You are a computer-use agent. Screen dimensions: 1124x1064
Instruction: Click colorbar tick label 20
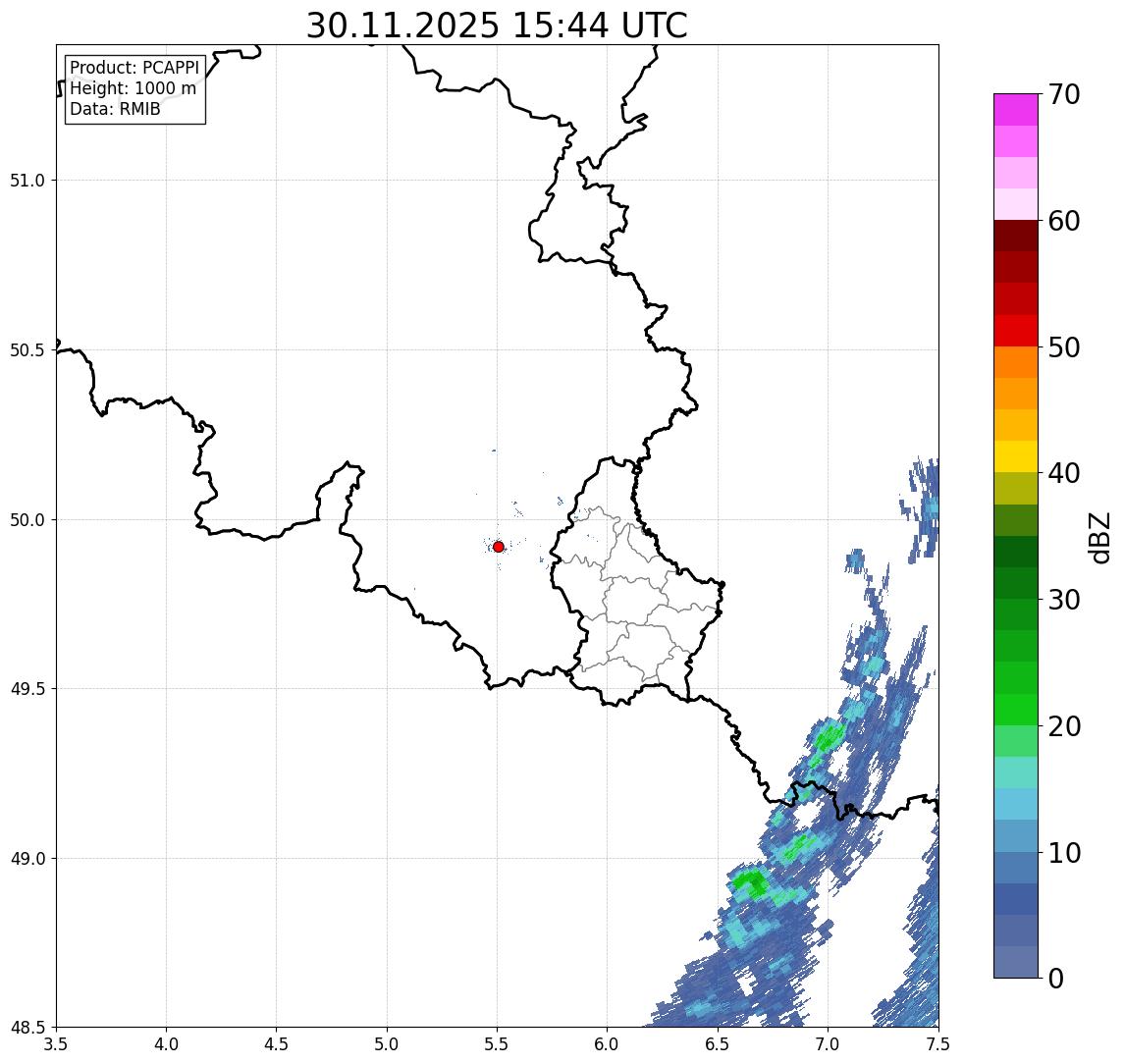tap(1064, 726)
